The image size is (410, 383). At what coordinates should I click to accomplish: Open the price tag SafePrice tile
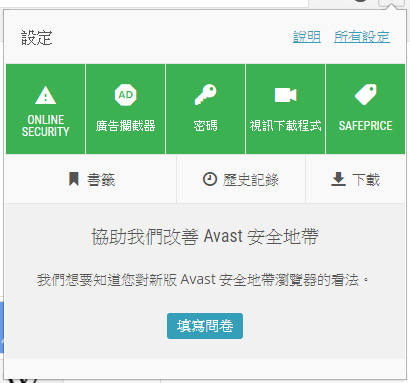pyautogui.click(x=365, y=109)
